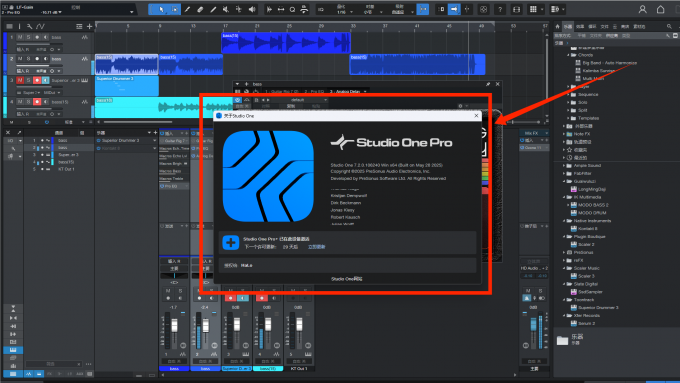Screen dimensions: 680x383
Task: Open Analog Delay plugin tab
Action: [346, 92]
